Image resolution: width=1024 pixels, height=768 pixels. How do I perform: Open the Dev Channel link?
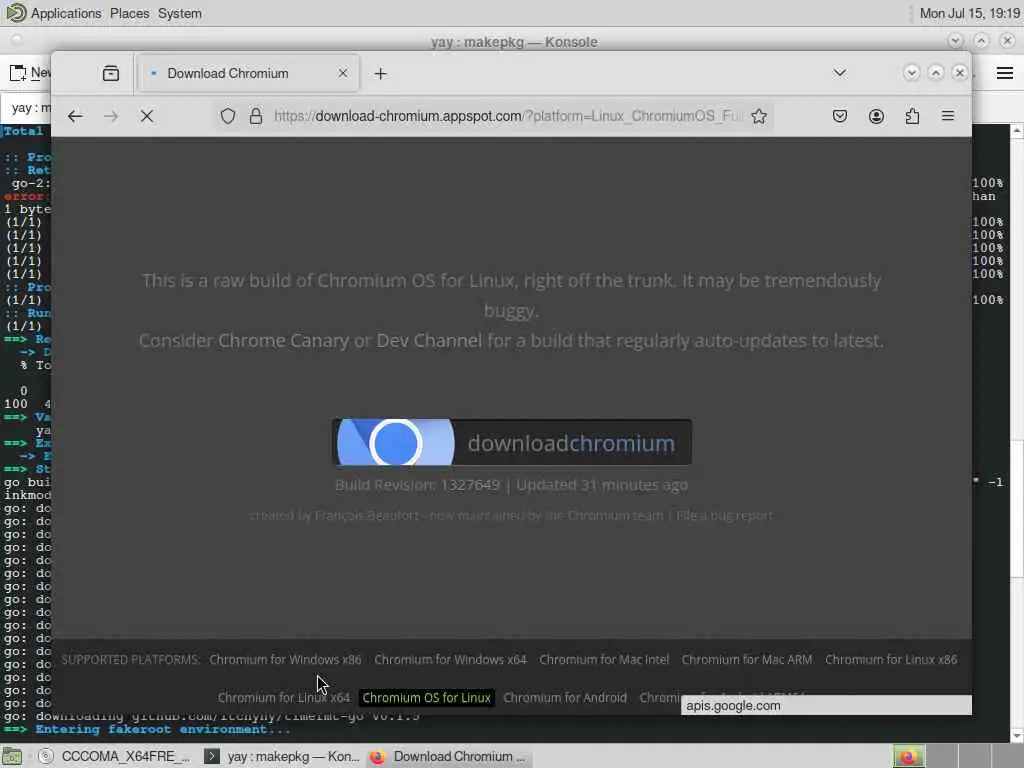click(x=429, y=340)
